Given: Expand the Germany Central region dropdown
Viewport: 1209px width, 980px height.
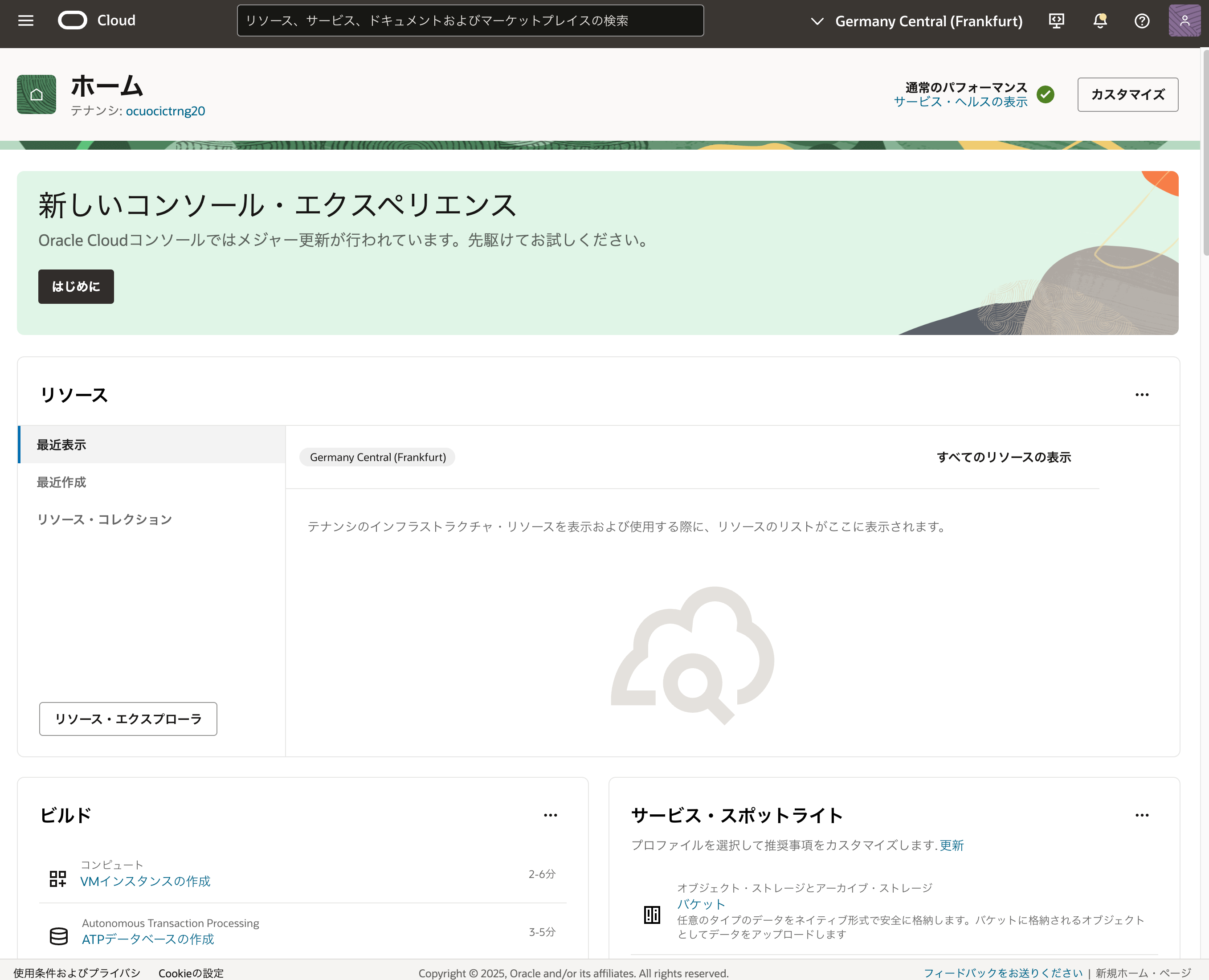Looking at the screenshot, I should (916, 21).
